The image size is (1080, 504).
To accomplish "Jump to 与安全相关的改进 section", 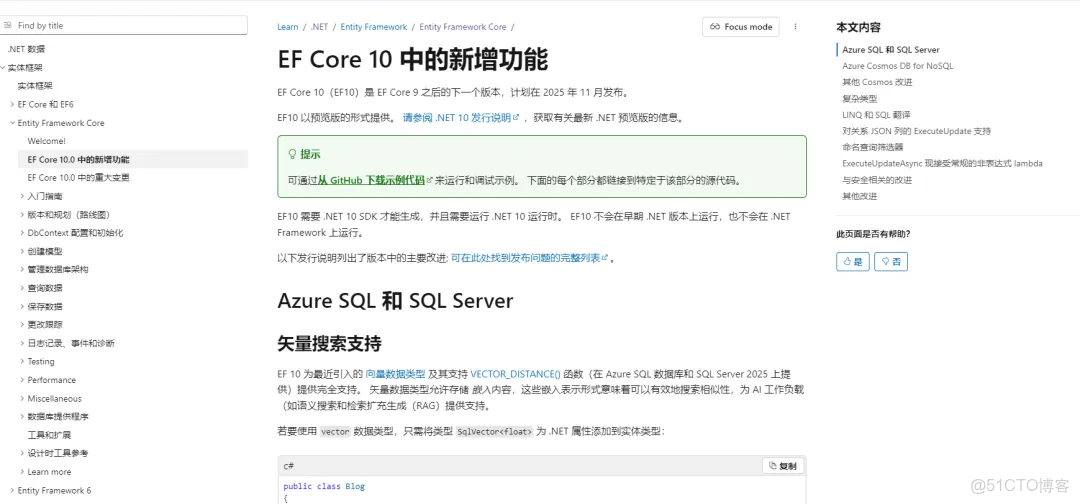I will pos(877,180).
